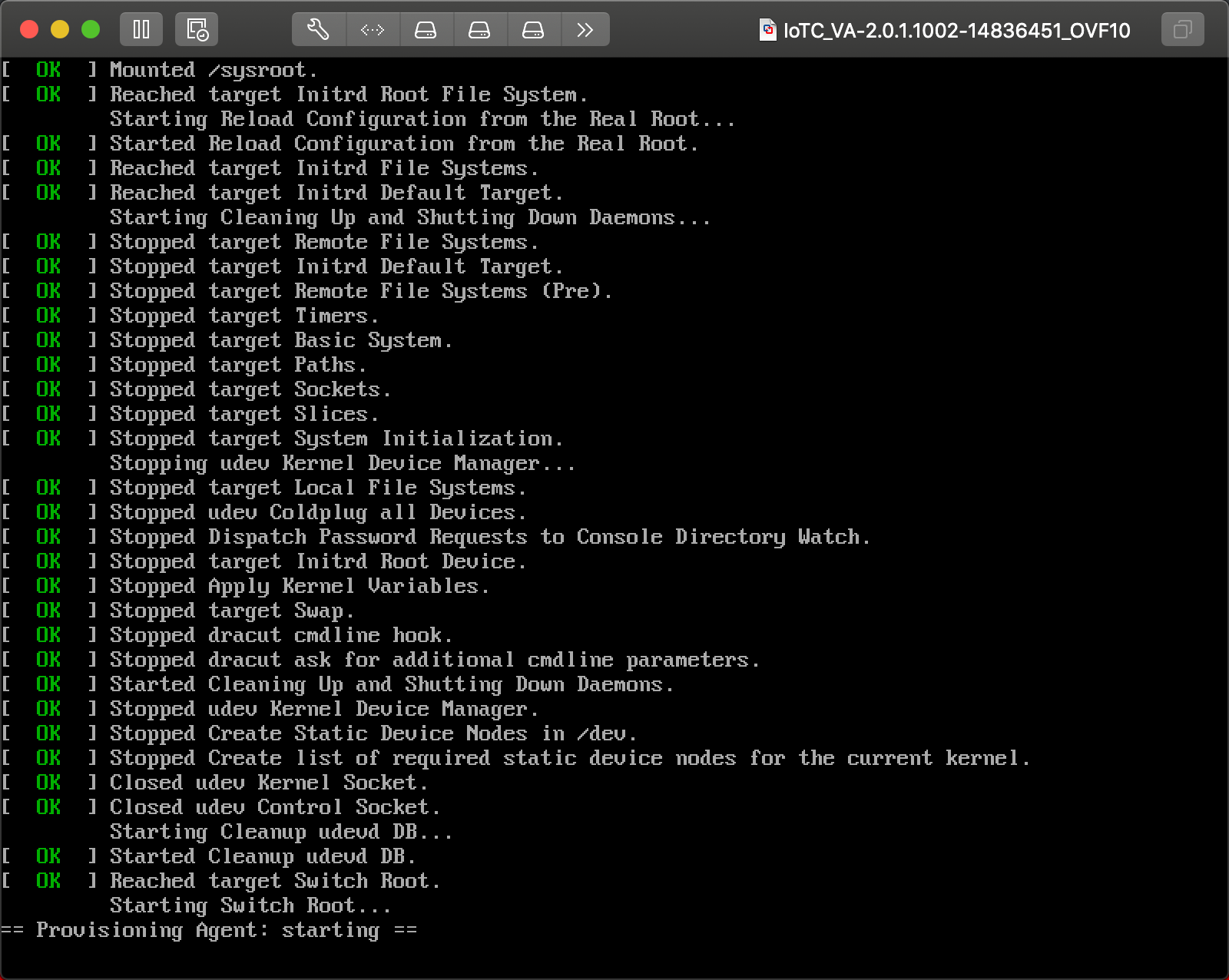Pause the virtual machine
Image resolution: width=1229 pixels, height=980 pixels.
coord(141,30)
